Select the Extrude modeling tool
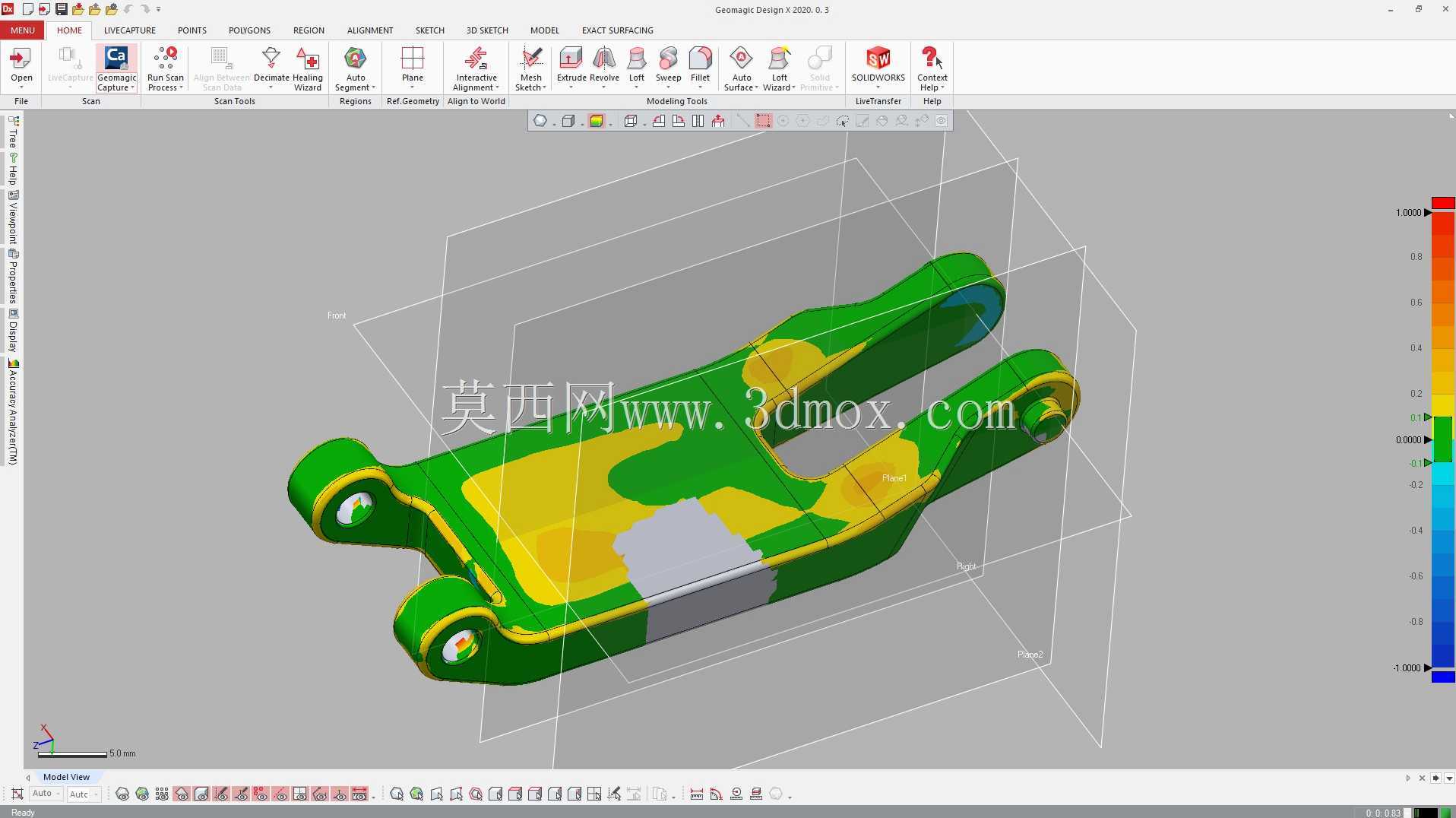This screenshot has width=1456, height=818. click(571, 68)
